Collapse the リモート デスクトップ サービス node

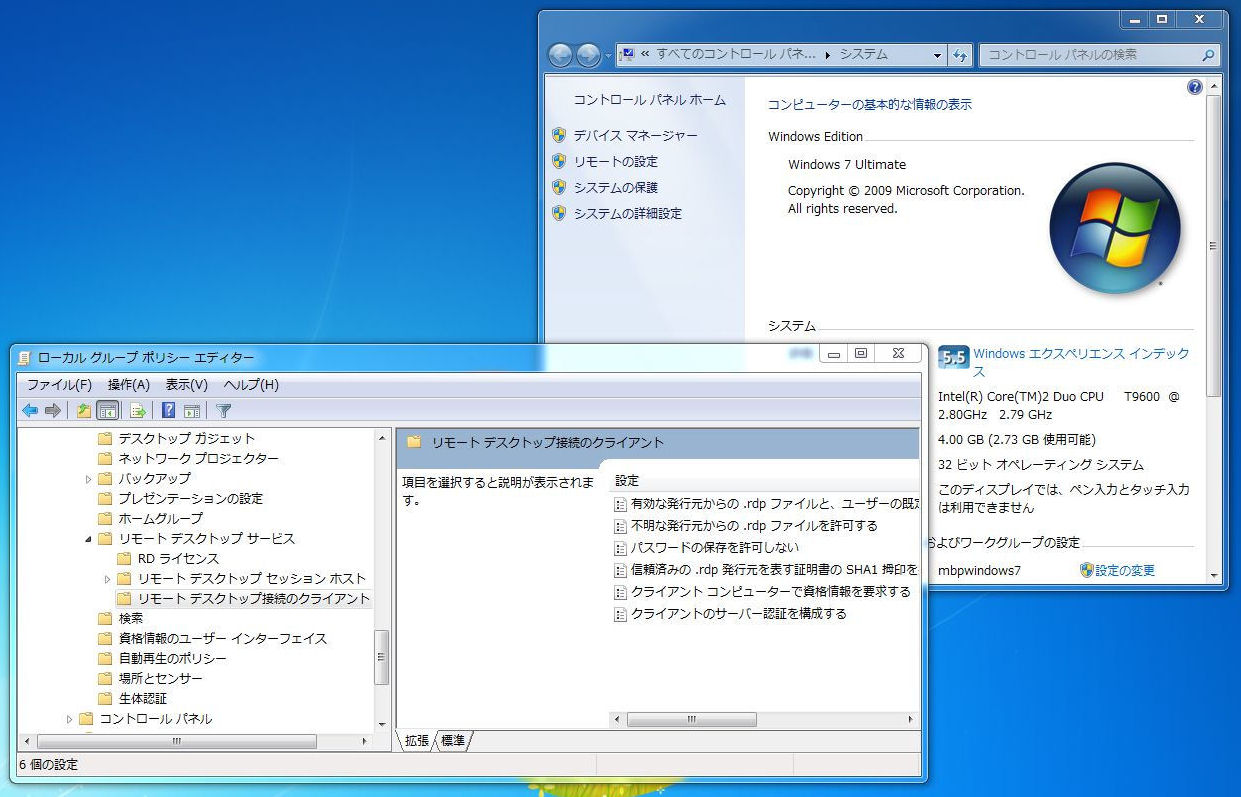89,539
